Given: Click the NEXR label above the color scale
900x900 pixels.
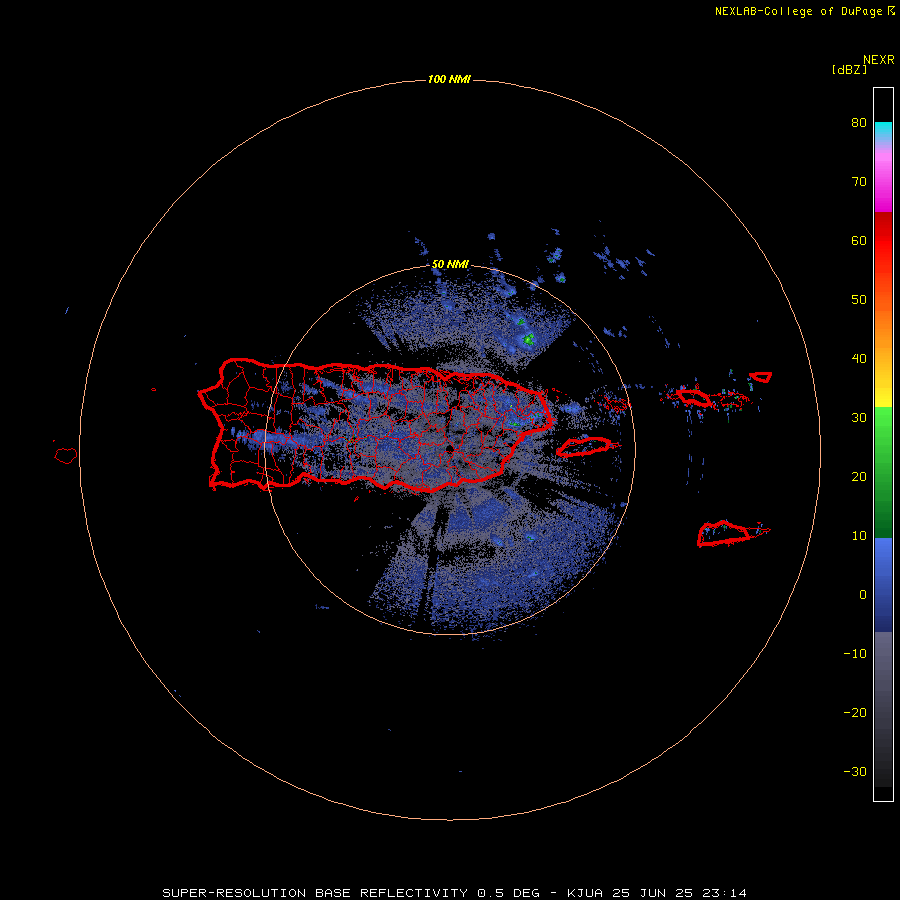Looking at the screenshot, I should 878,60.
